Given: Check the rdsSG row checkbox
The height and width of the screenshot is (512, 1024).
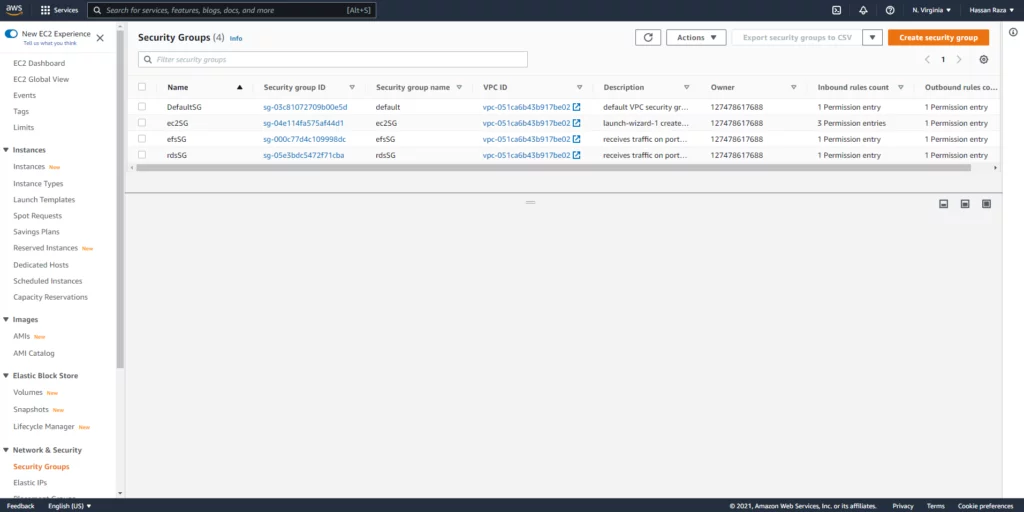Looking at the screenshot, I should pos(142,155).
